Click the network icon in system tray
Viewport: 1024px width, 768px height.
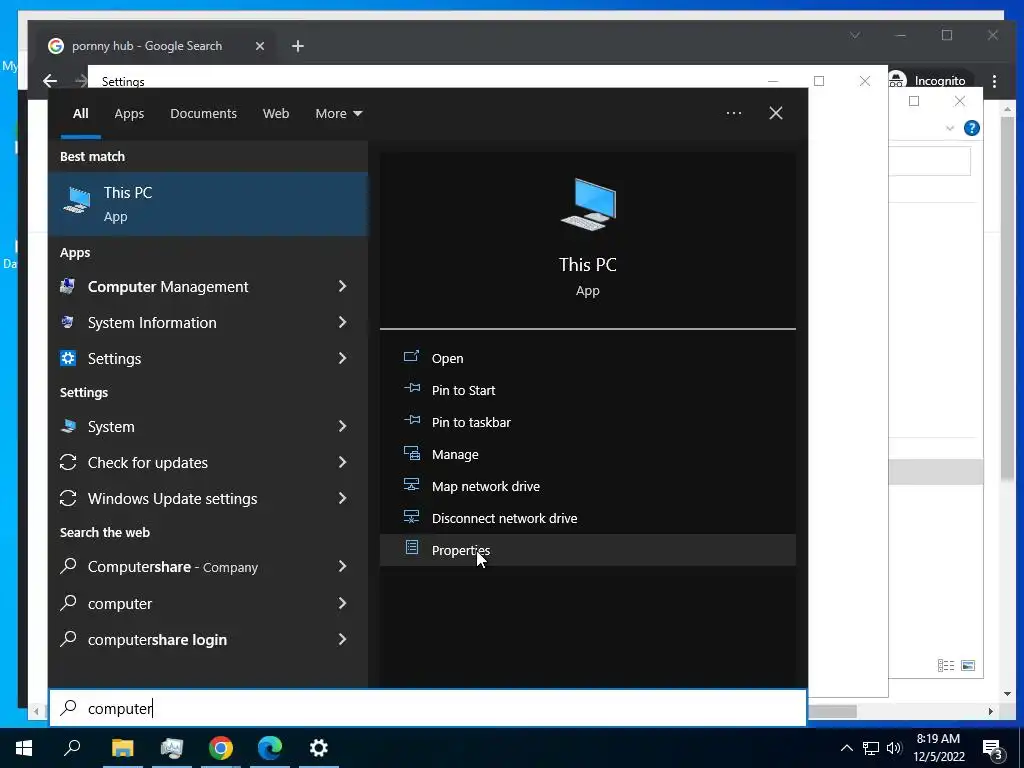coord(871,748)
